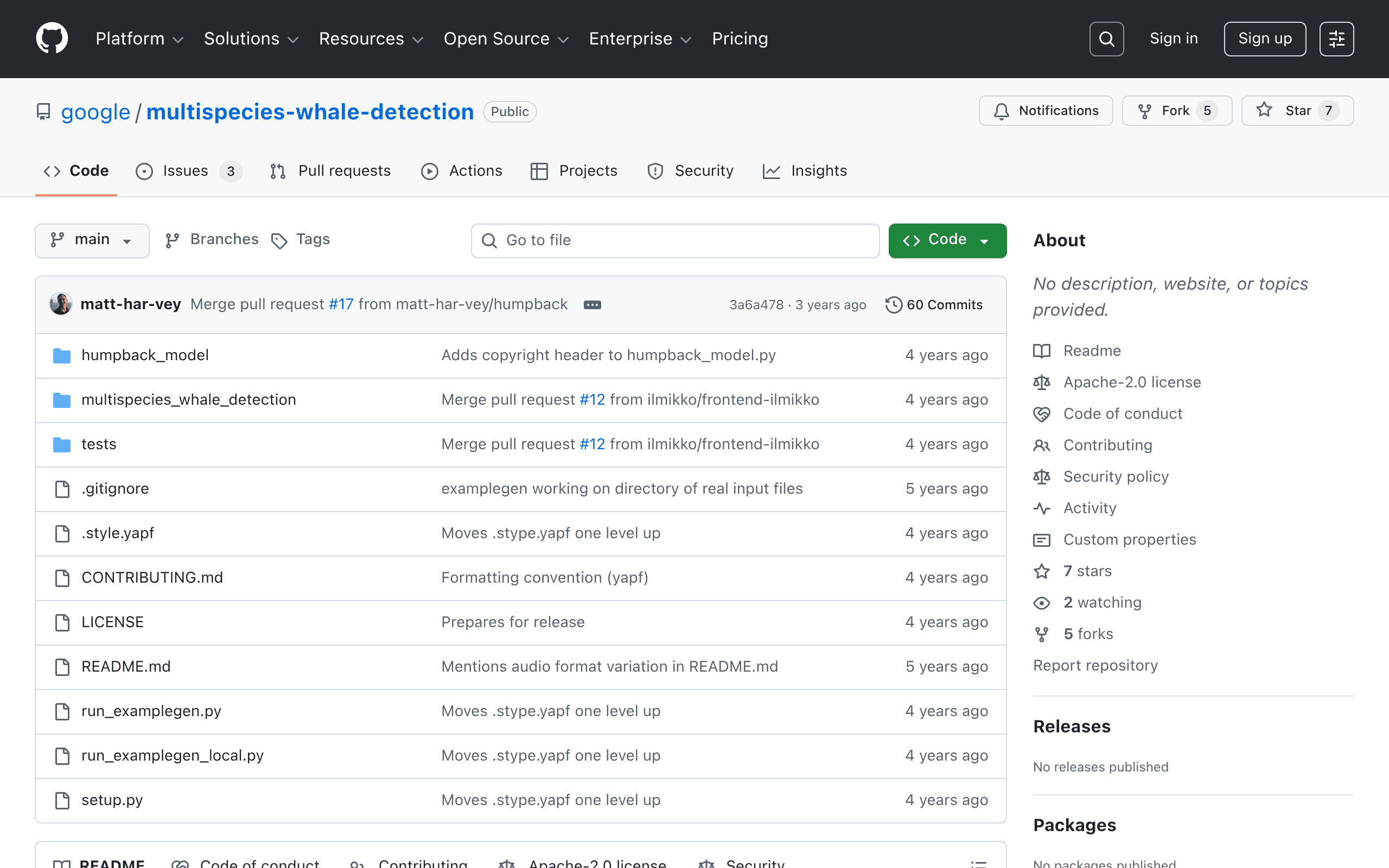This screenshot has height=868, width=1389.
Task: Open CONTRIBUTING.md file
Action: 152,578
